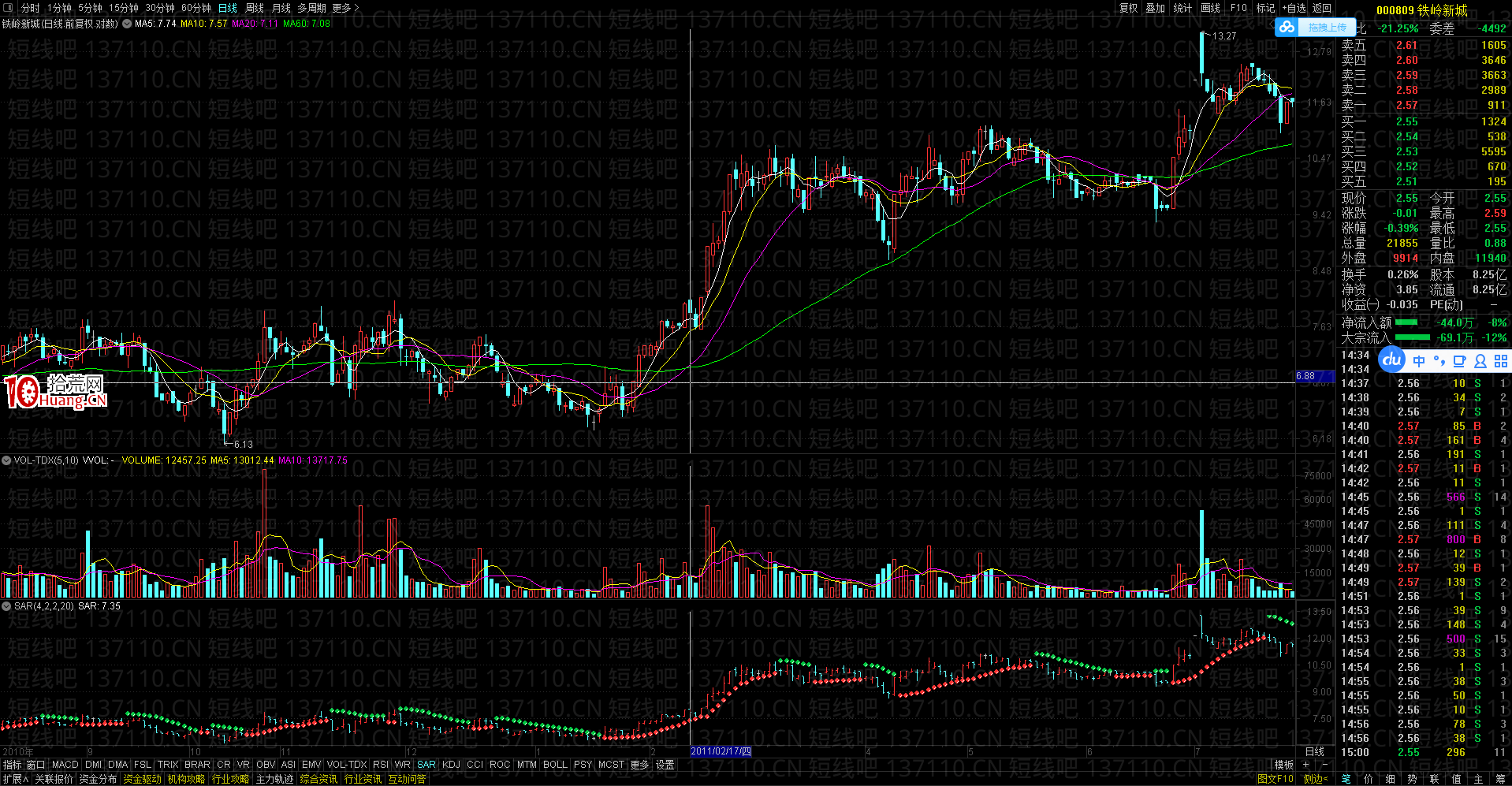This screenshot has width=1512, height=786.
Task: Switch to the 筹 chips tab
Action: [x=1499, y=779]
